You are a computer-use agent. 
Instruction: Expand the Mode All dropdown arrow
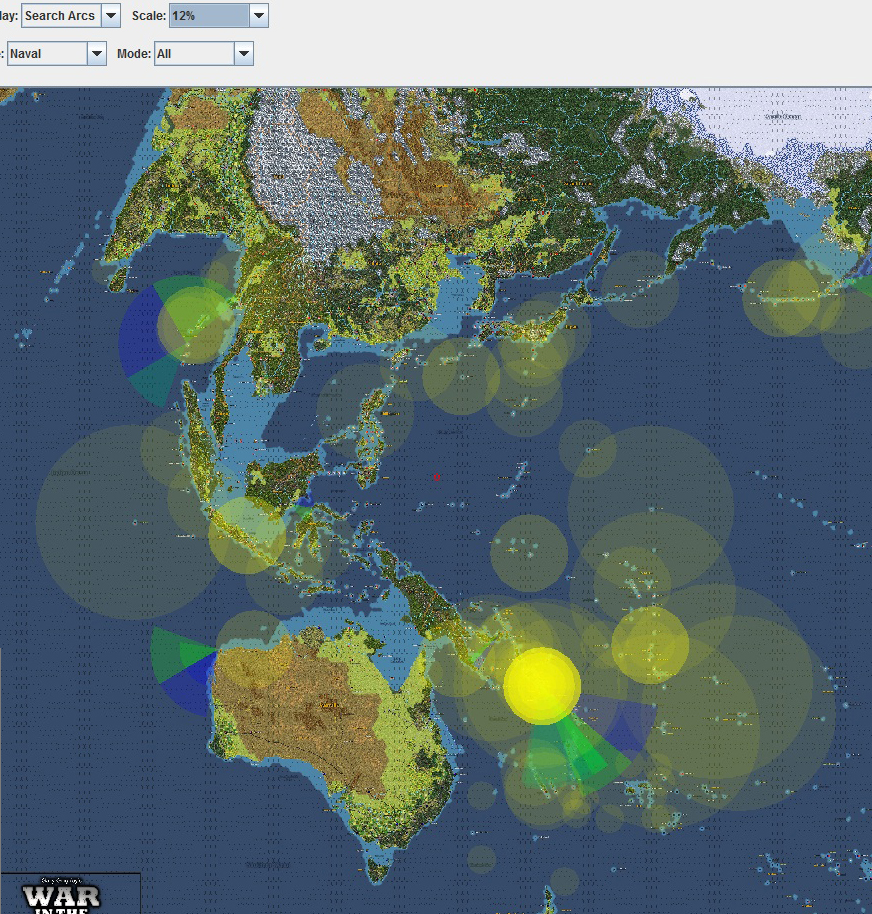244,54
